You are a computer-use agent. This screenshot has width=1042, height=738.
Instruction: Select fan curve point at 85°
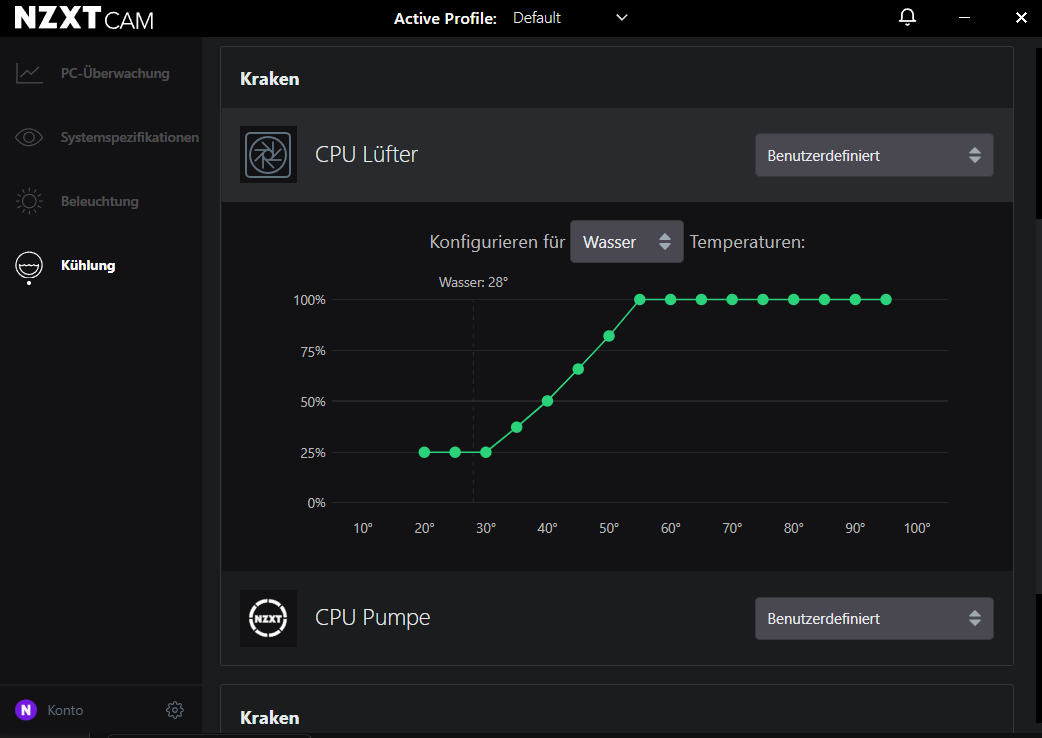[825, 300]
